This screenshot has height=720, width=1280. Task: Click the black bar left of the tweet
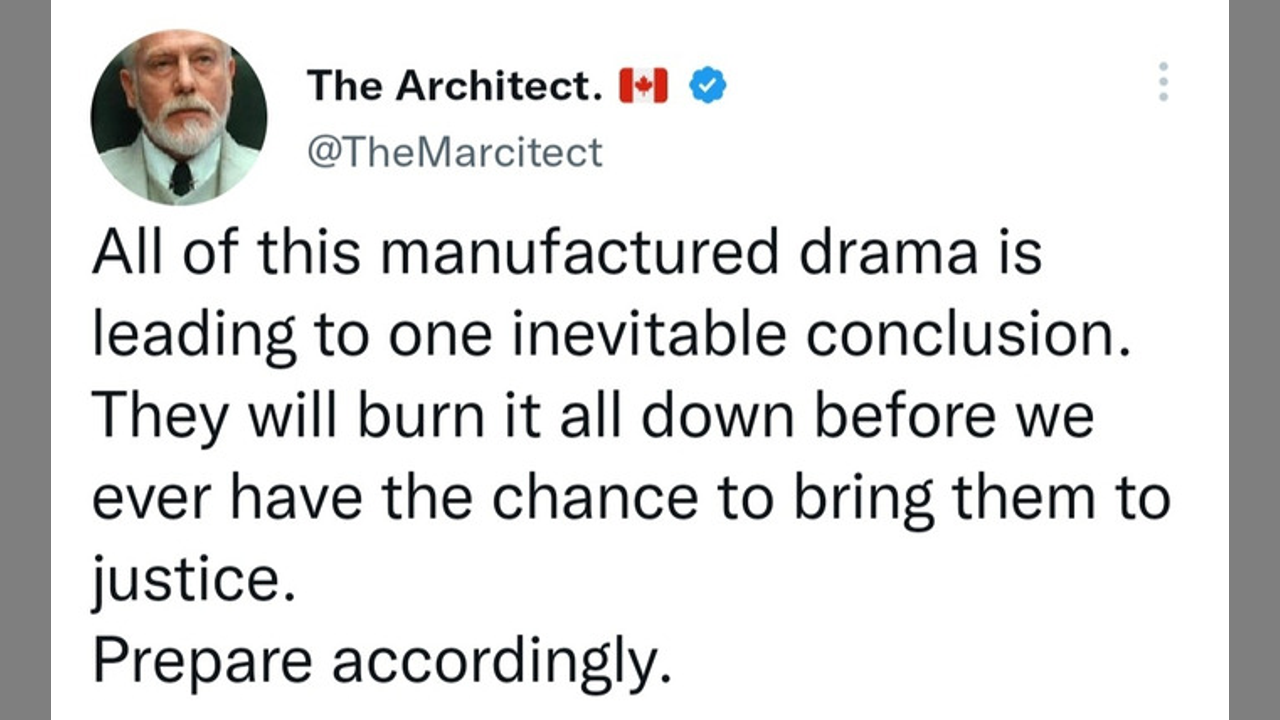[25, 360]
